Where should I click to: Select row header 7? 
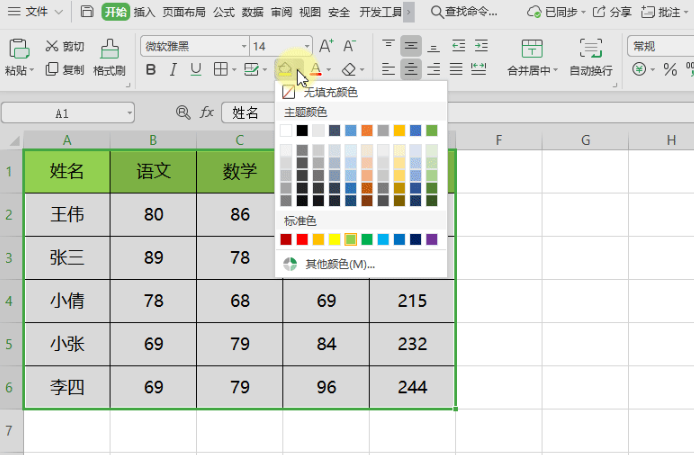9,431
